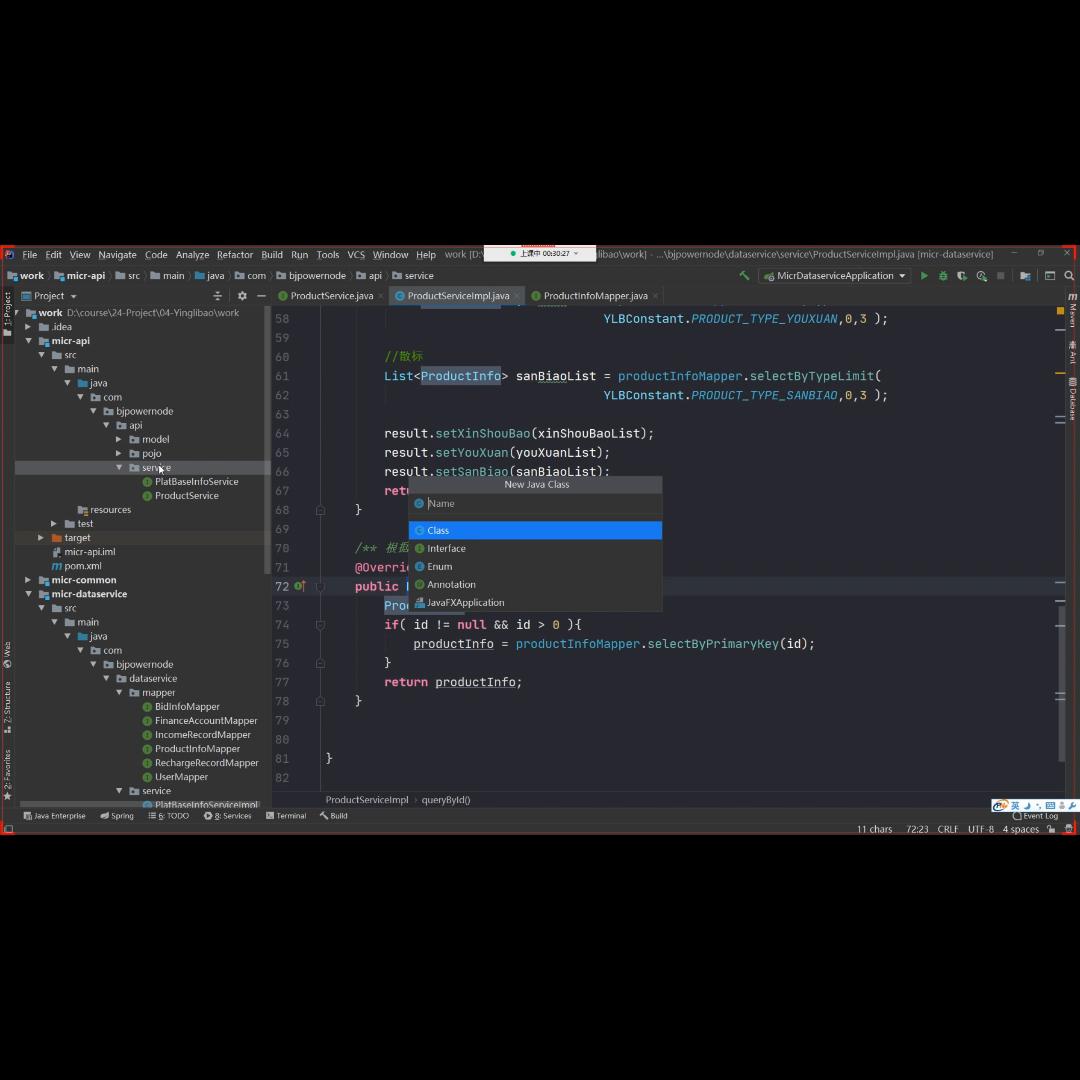
Task: Click the Name field in New Java Class
Action: coord(540,504)
